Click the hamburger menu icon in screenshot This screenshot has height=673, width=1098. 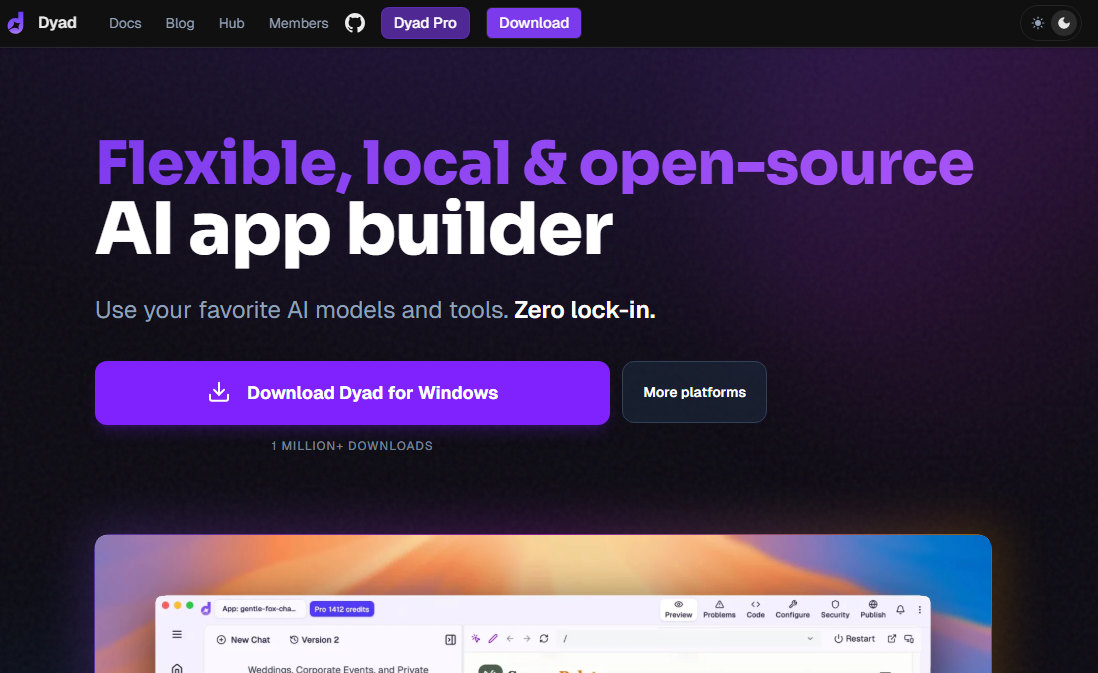point(177,634)
